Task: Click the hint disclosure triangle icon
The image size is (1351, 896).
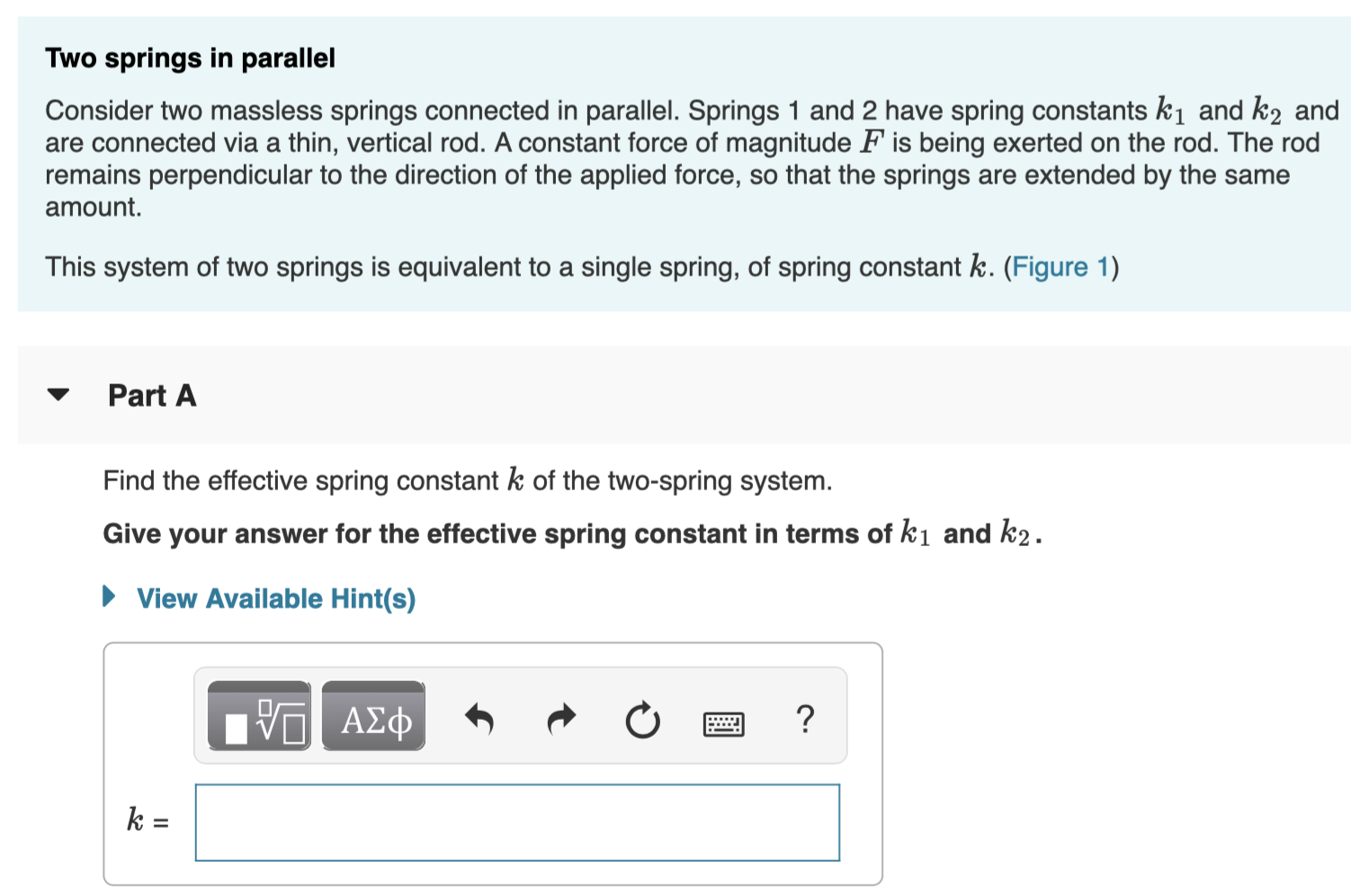Action: [108, 596]
